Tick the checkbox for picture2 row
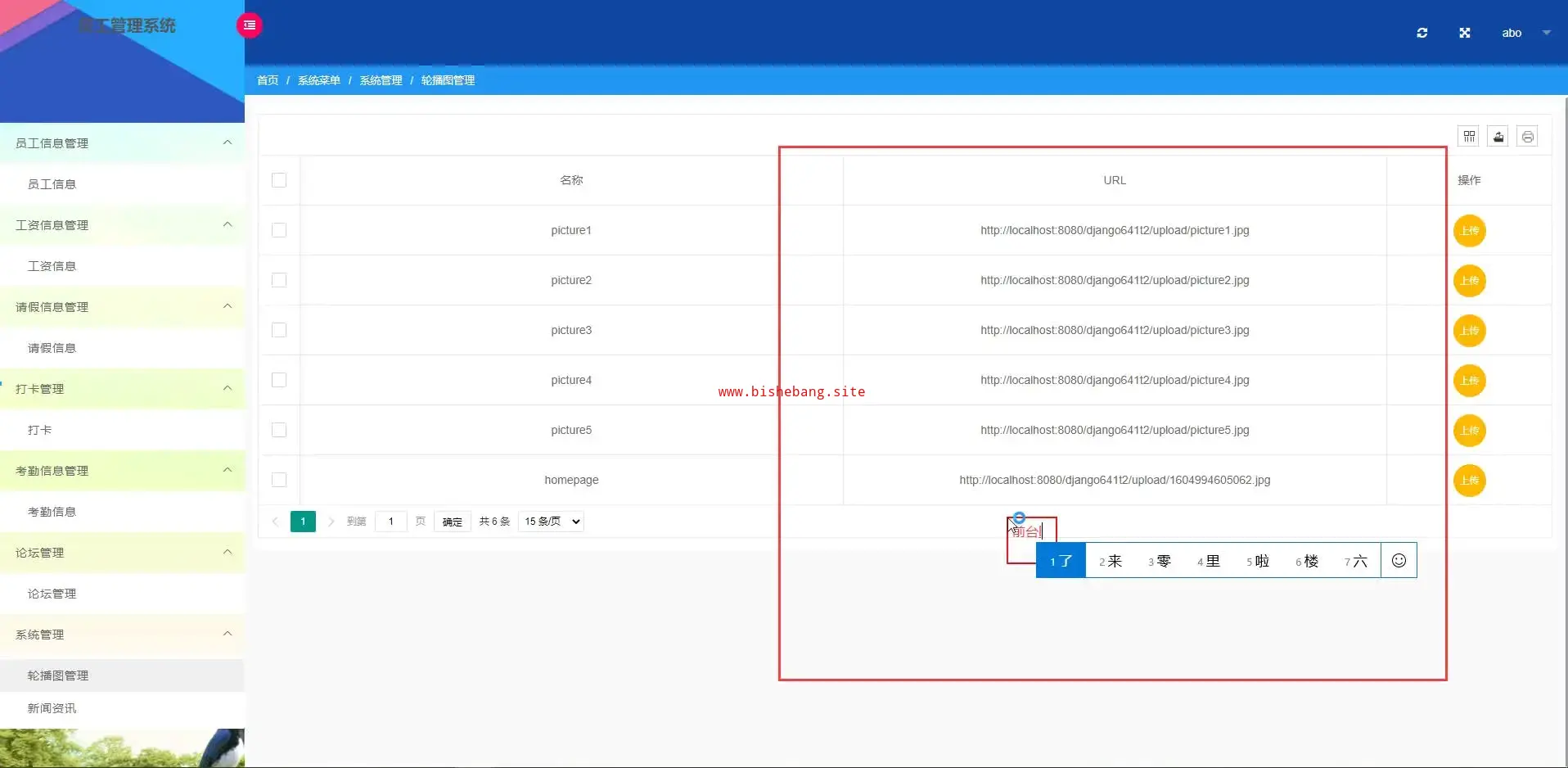The height and width of the screenshot is (768, 1568). pos(279,280)
